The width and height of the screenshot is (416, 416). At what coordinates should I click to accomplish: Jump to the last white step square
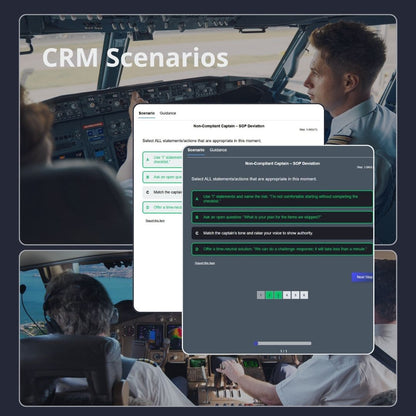tap(304, 295)
